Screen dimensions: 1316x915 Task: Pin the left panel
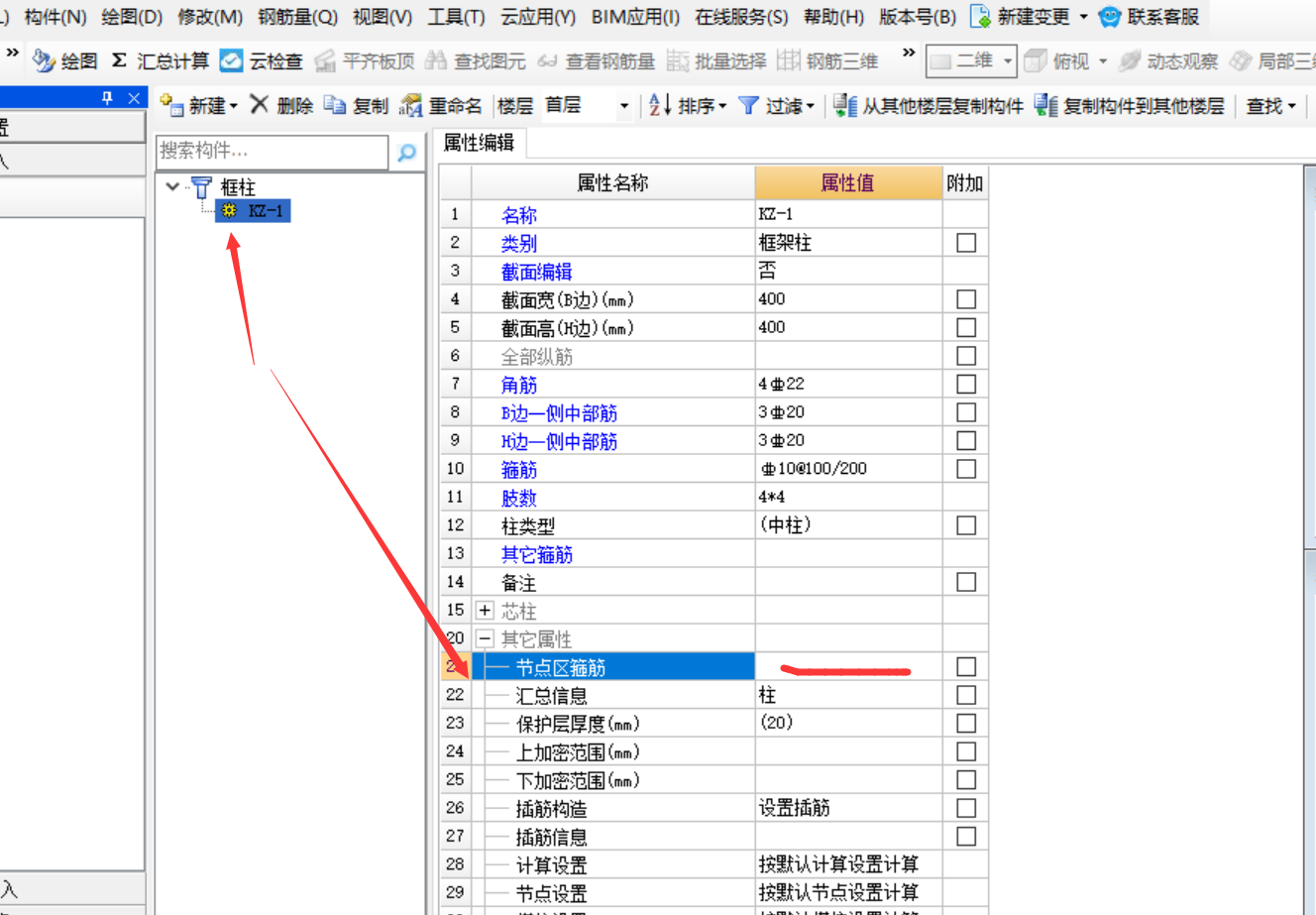108,98
